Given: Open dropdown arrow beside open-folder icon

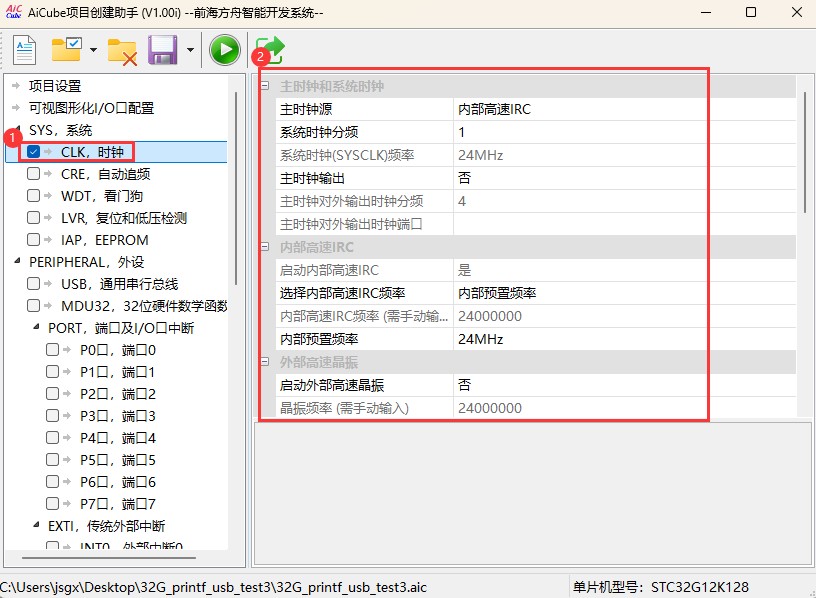Looking at the screenshot, I should click(x=93, y=50).
